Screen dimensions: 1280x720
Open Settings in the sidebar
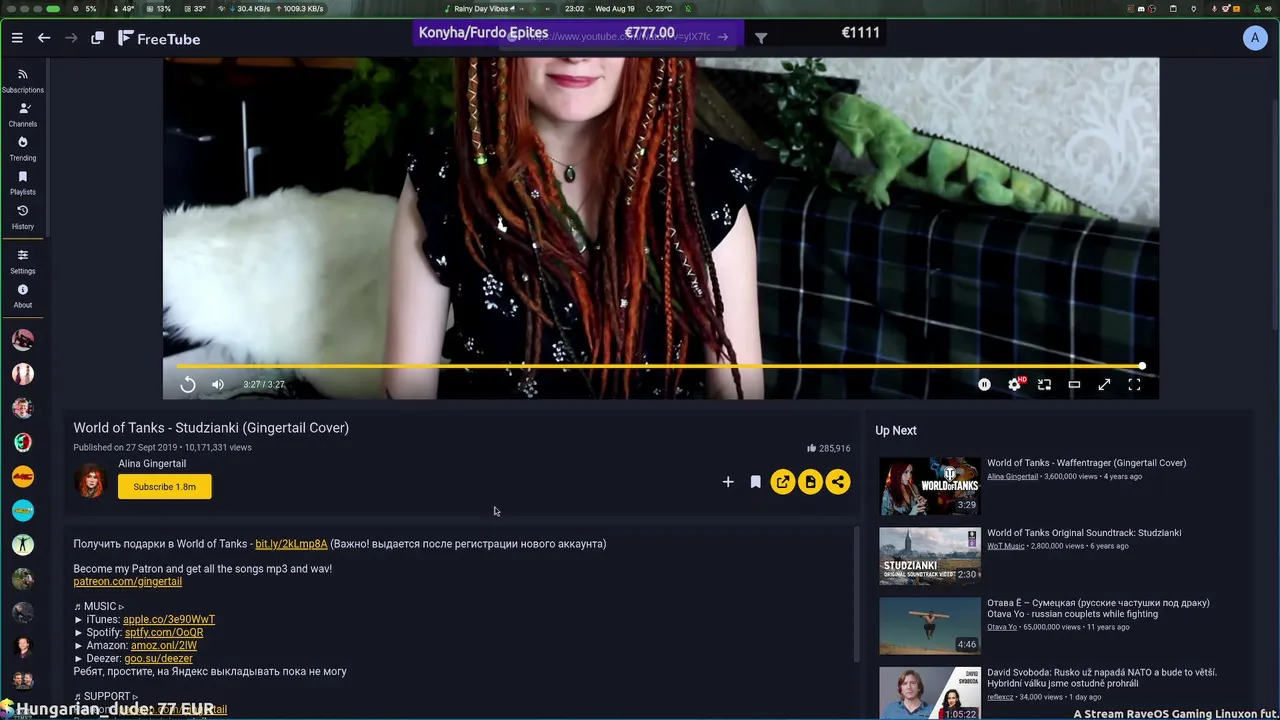coord(23,261)
